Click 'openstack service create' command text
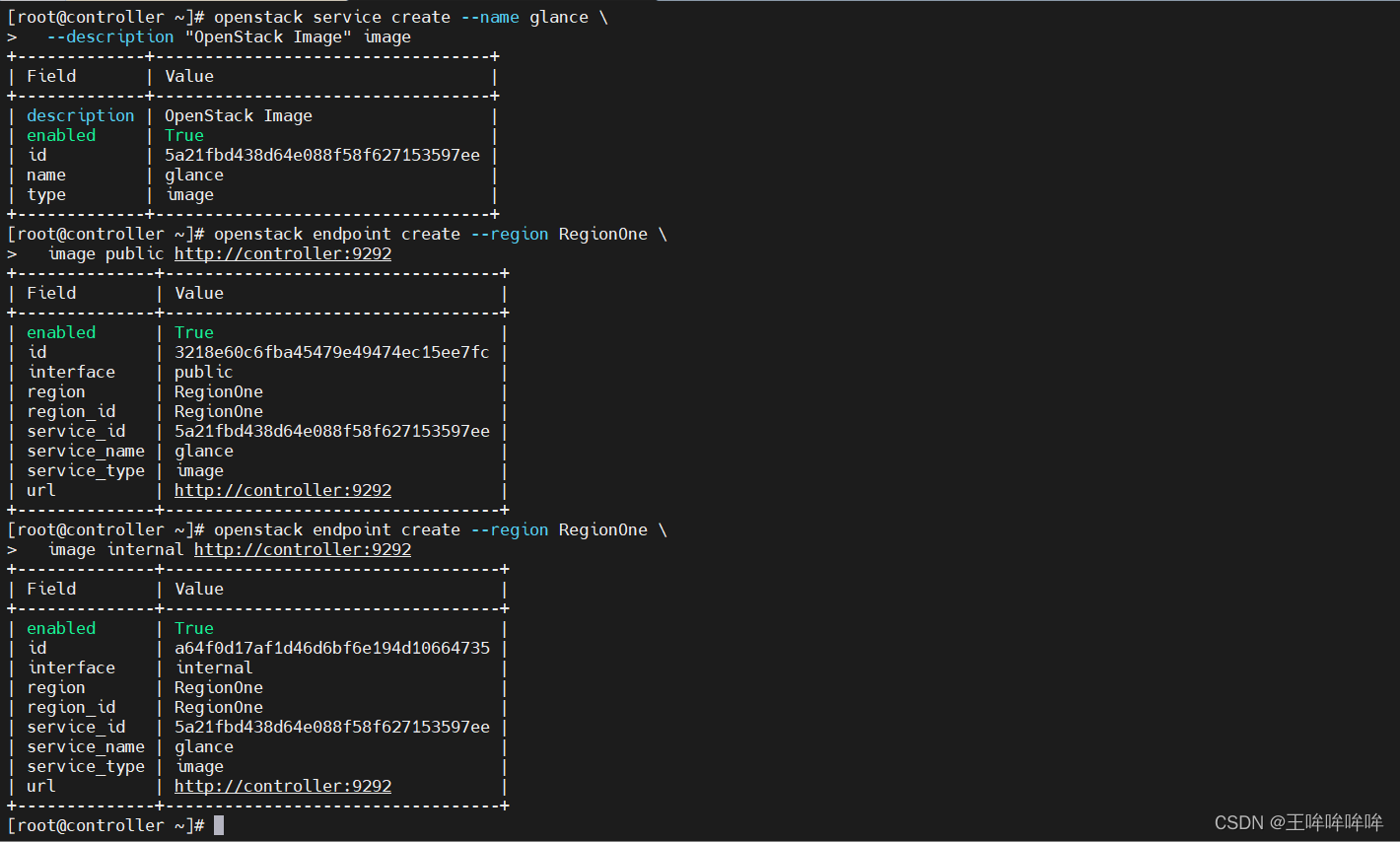 332,17
